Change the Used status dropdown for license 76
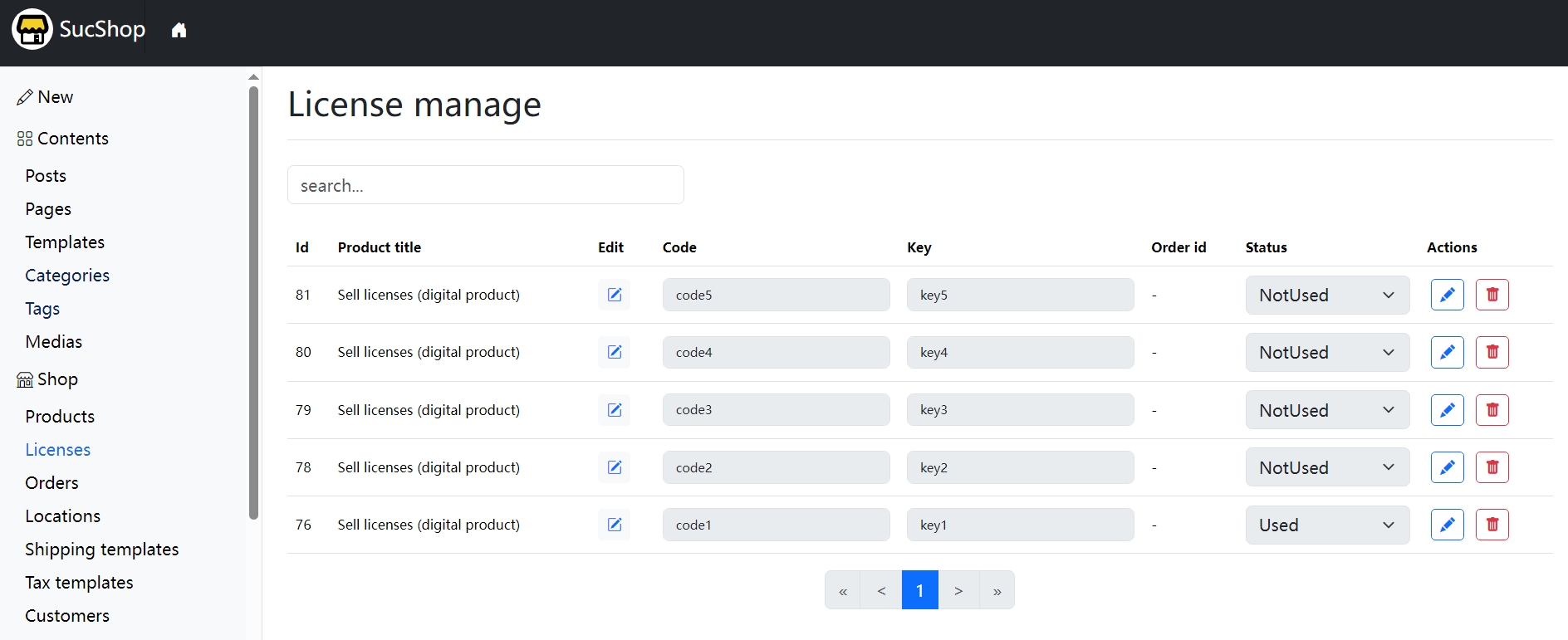 coord(1326,525)
